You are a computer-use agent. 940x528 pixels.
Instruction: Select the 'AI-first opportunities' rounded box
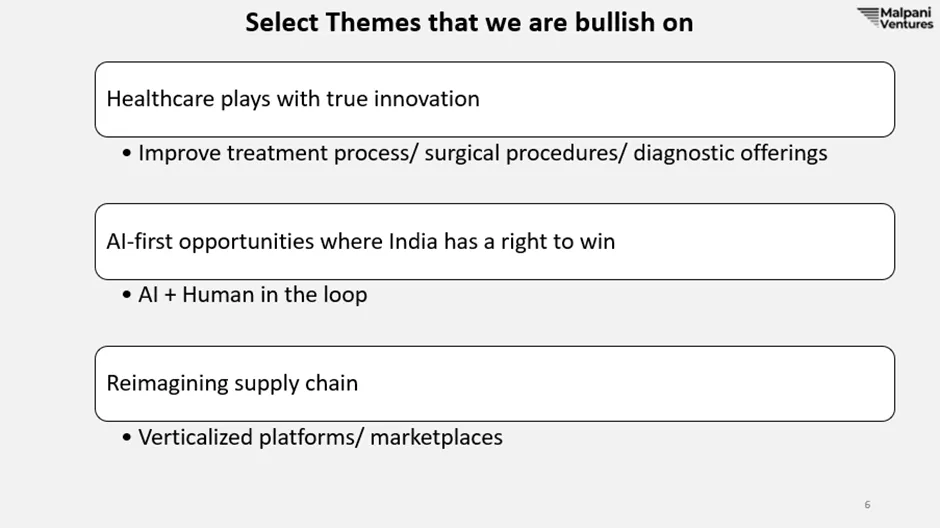[x=495, y=242]
